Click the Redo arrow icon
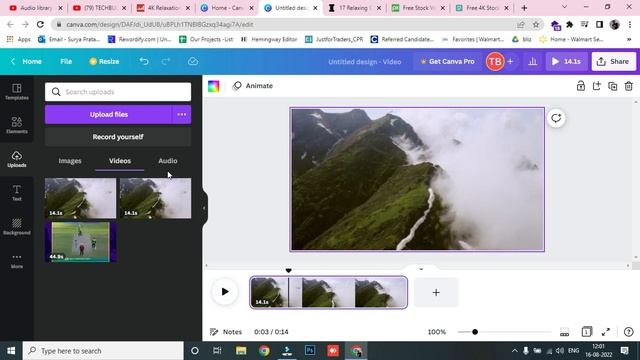The height and width of the screenshot is (360, 640). (x=166, y=62)
